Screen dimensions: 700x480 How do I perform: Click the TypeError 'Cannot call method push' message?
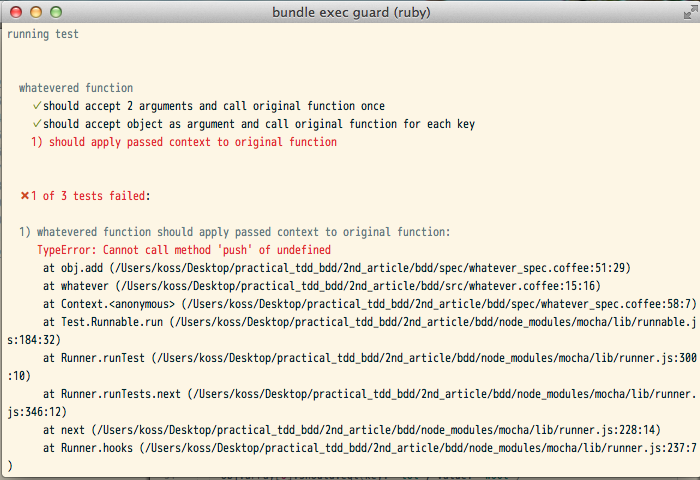pos(183,250)
